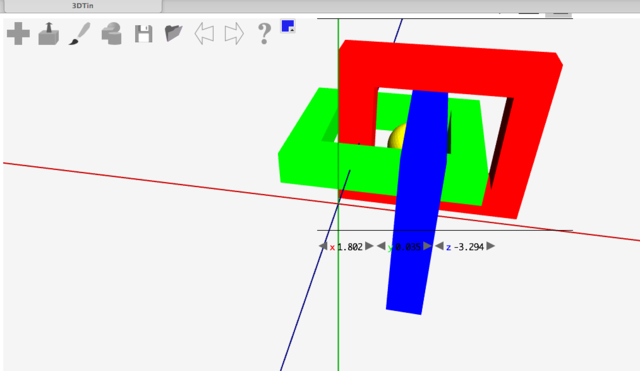Click the z value -3.294 field
This screenshot has width=640, height=371.
coord(469,247)
